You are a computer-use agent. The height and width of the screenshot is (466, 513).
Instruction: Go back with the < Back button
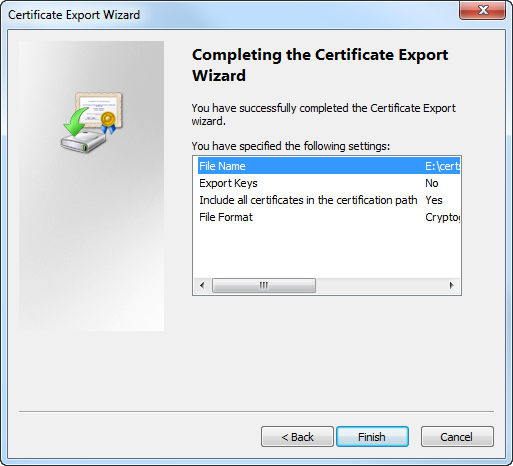(x=297, y=437)
